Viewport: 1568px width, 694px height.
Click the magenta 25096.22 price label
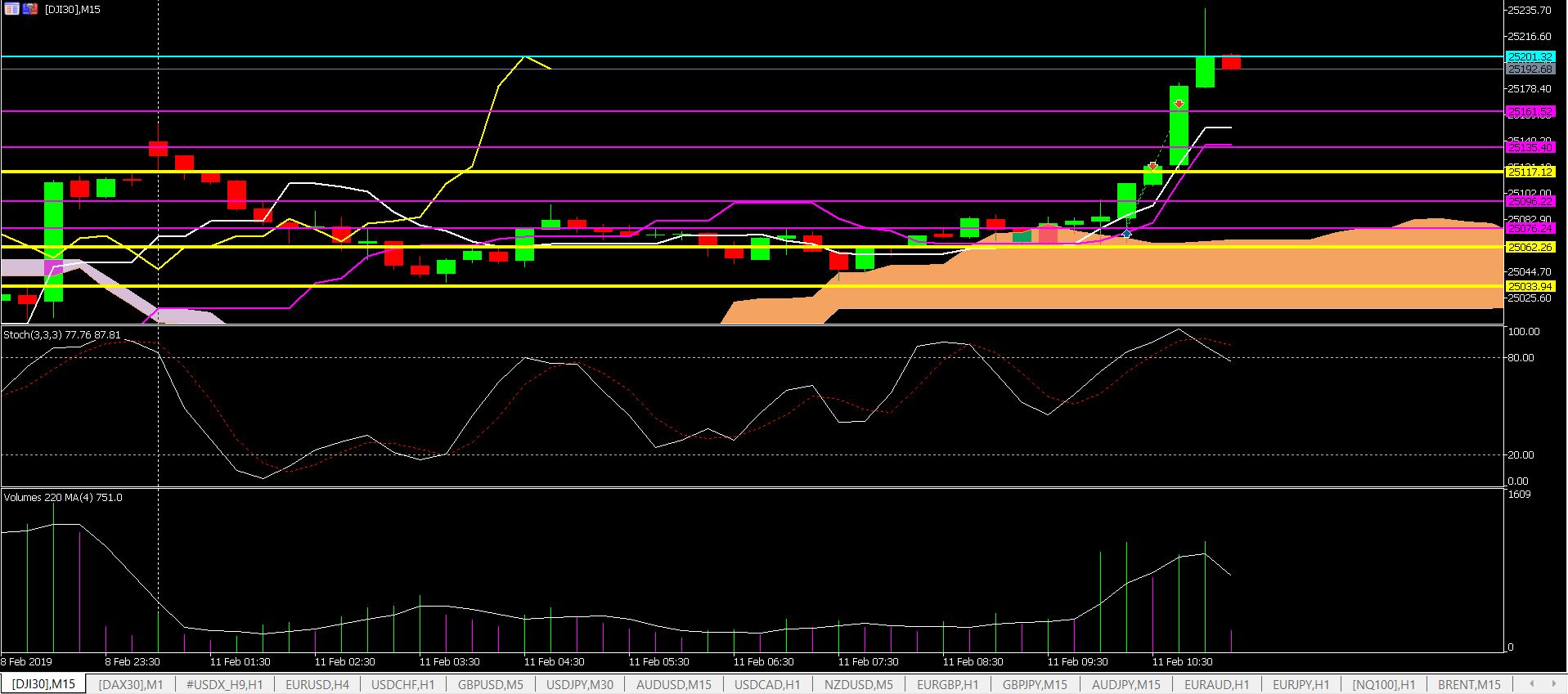[x=1530, y=201]
